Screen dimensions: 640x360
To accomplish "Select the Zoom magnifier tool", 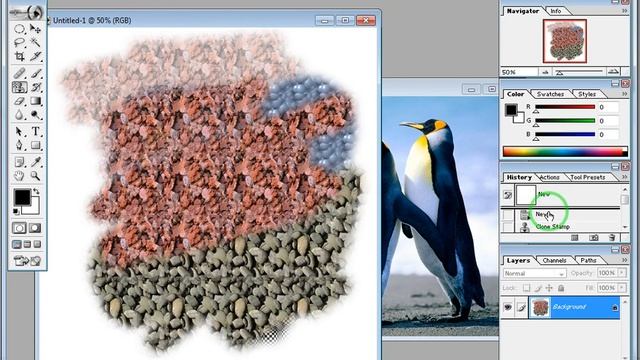I will click(x=36, y=176).
